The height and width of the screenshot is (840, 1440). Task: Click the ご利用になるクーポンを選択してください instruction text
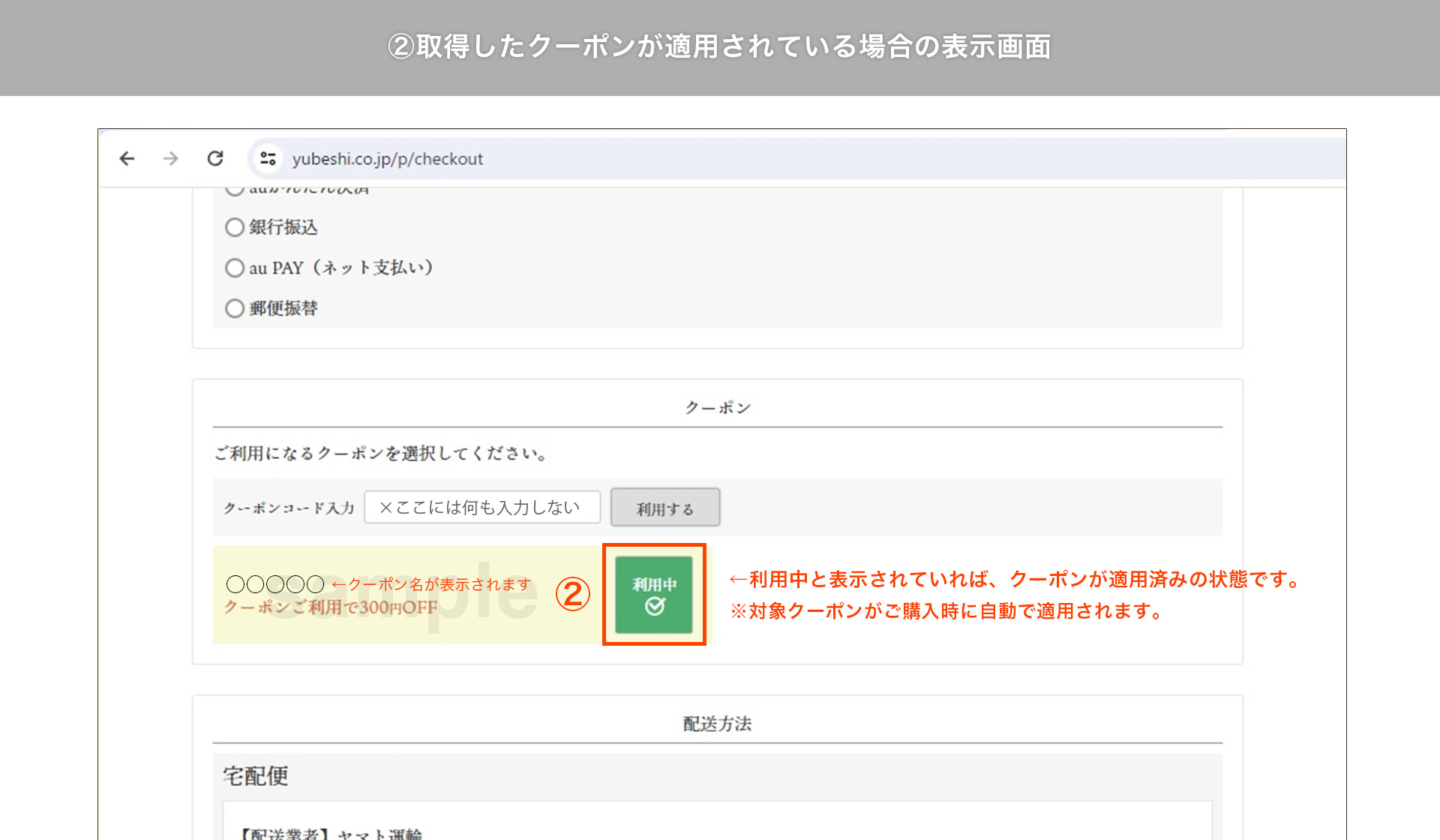pyautogui.click(x=381, y=454)
